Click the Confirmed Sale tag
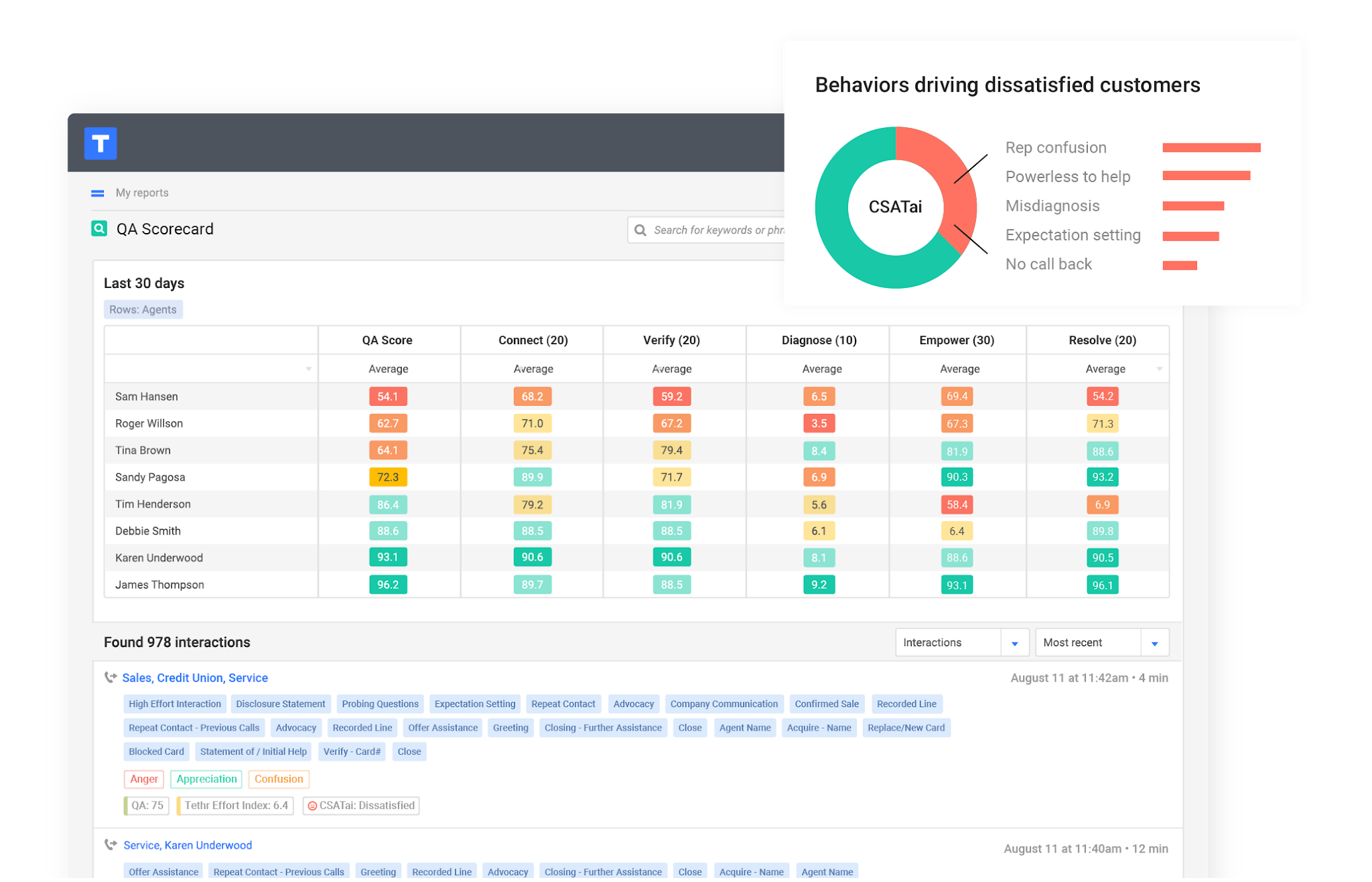Screen dimensions: 1372x882 [x=827, y=705]
